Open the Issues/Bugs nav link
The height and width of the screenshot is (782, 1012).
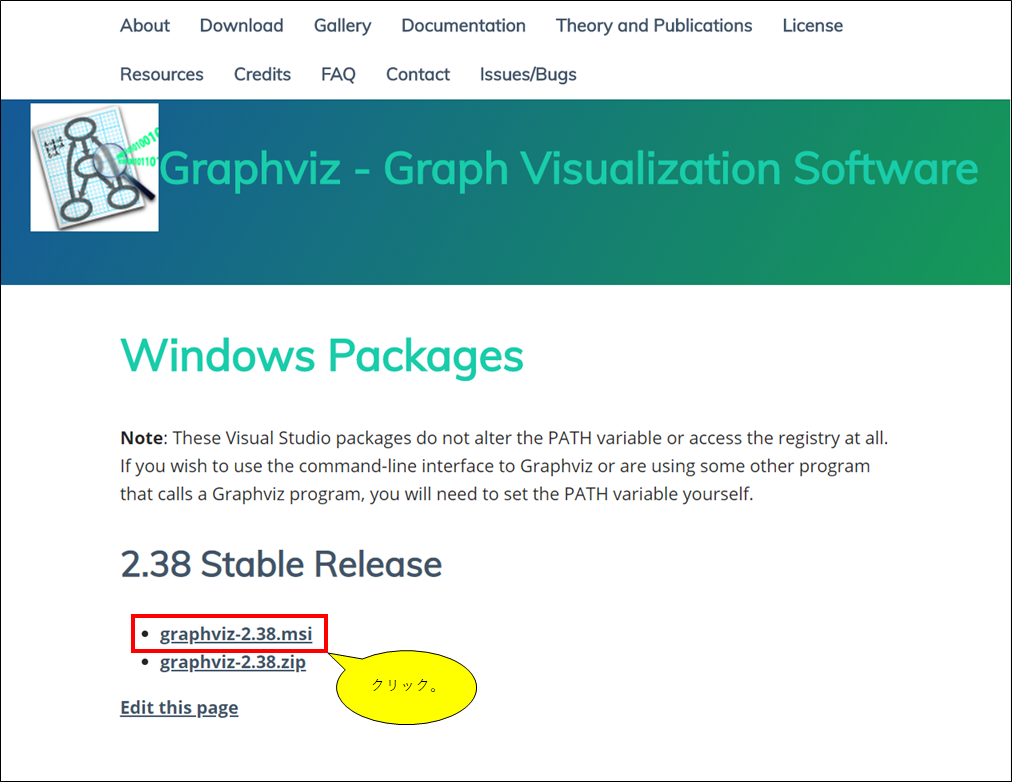click(528, 75)
